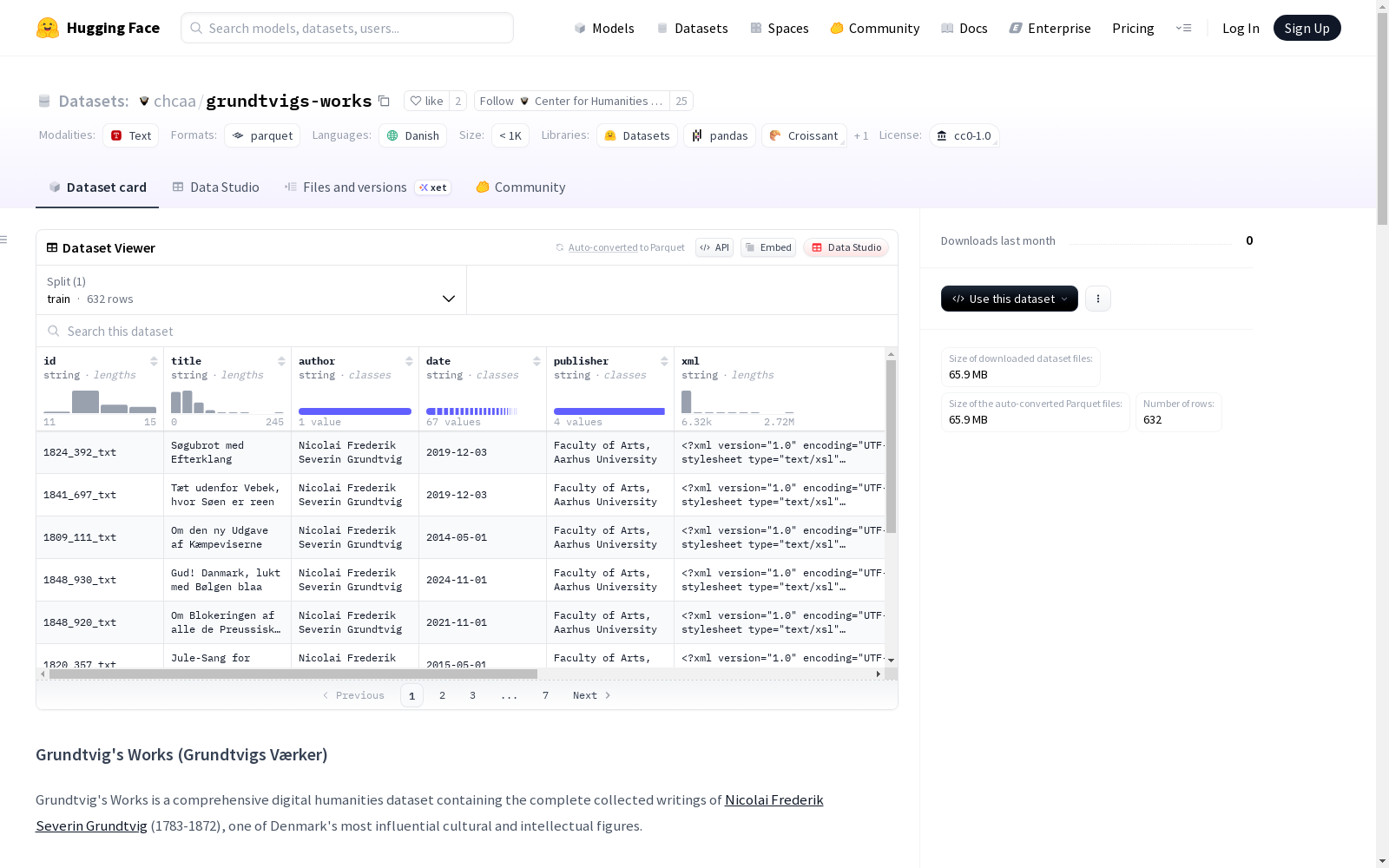Like the dataset via heart button
Screen dimensions: 1389x868
426,101
